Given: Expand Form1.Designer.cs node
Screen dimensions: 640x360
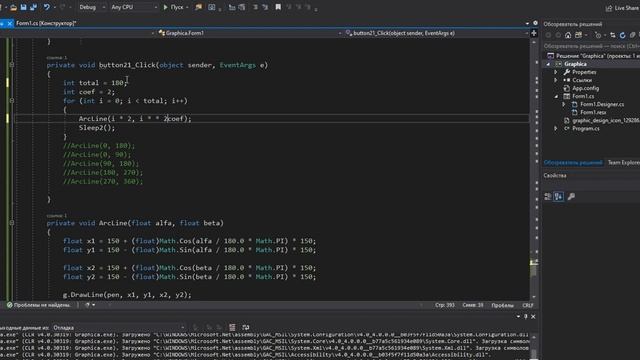Looking at the screenshot, I should [564, 104].
